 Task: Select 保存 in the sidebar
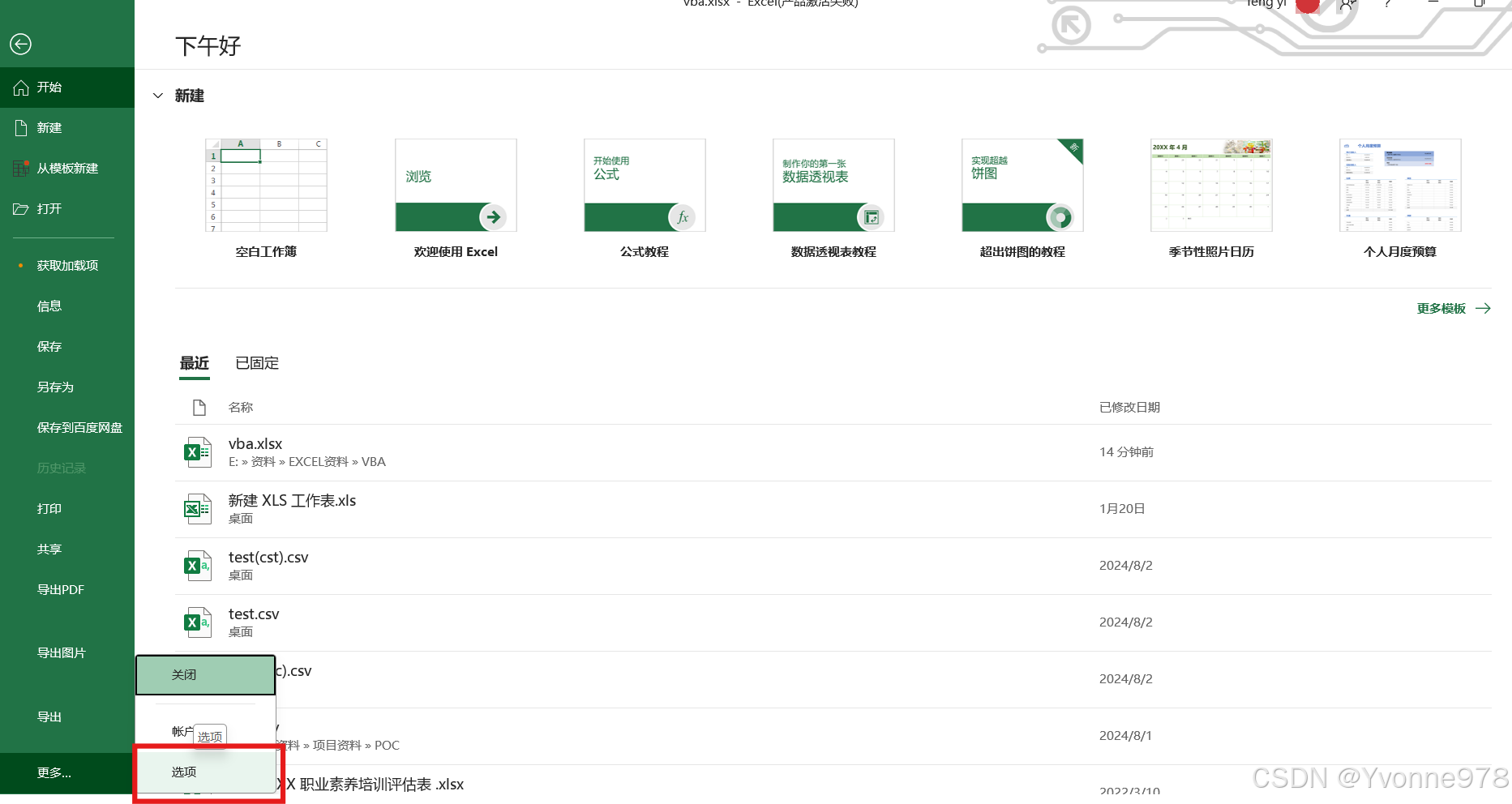(x=67, y=347)
